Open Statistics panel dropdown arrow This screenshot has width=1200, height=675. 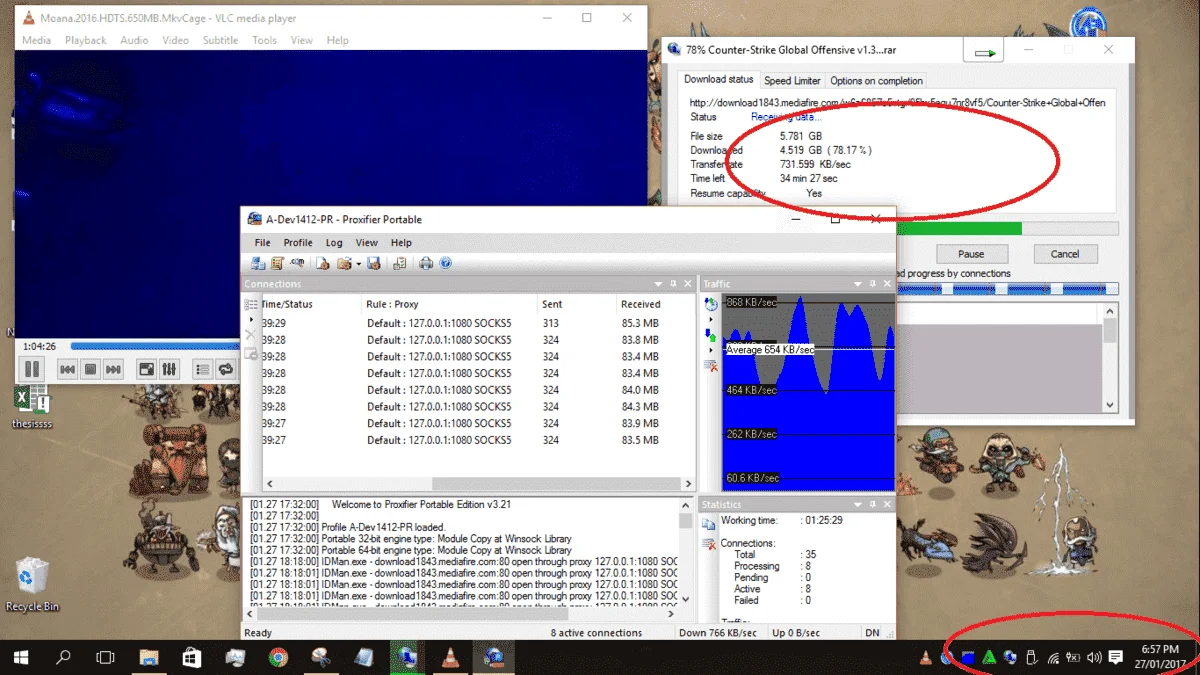(858, 505)
